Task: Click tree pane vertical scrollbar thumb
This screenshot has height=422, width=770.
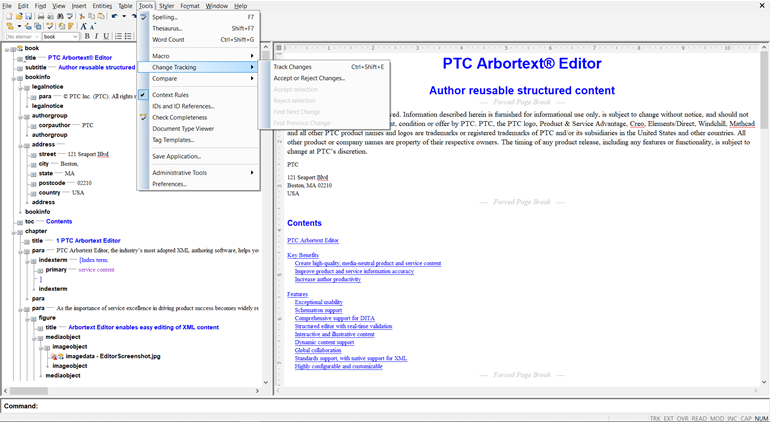Action: pyautogui.click(x=266, y=55)
